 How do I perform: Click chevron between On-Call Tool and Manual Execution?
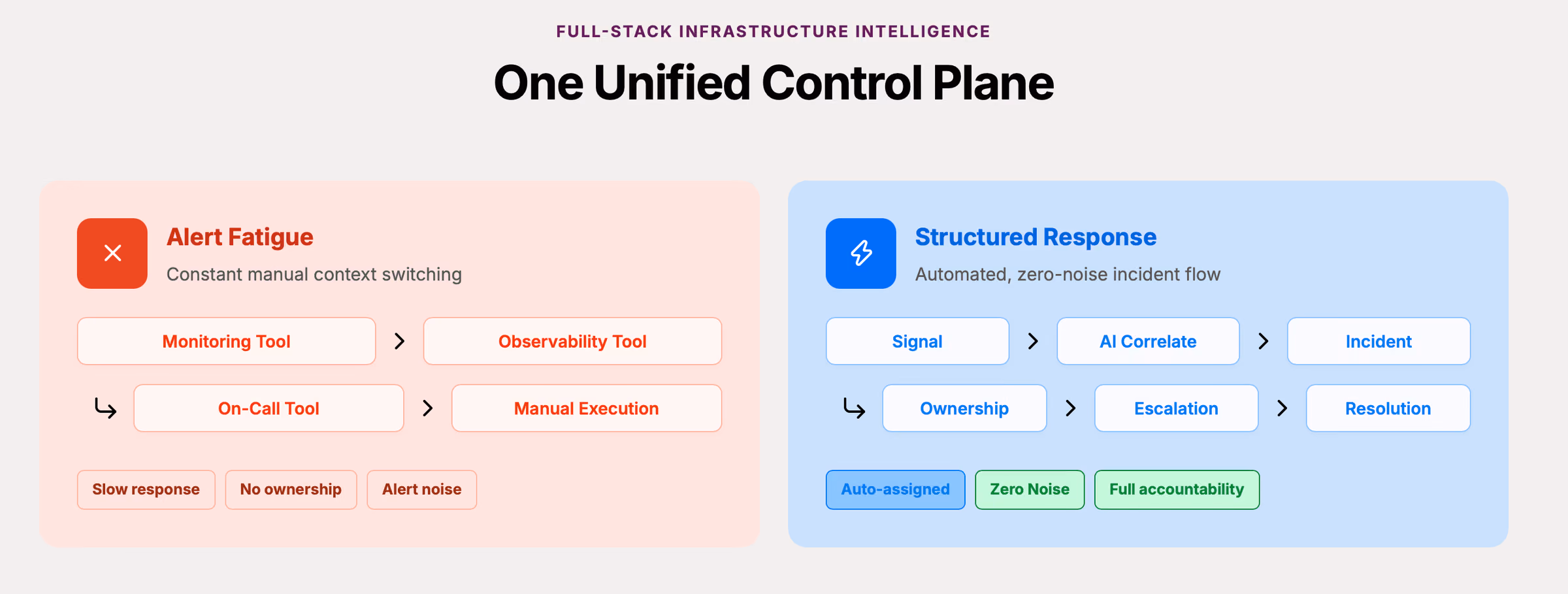coord(428,408)
